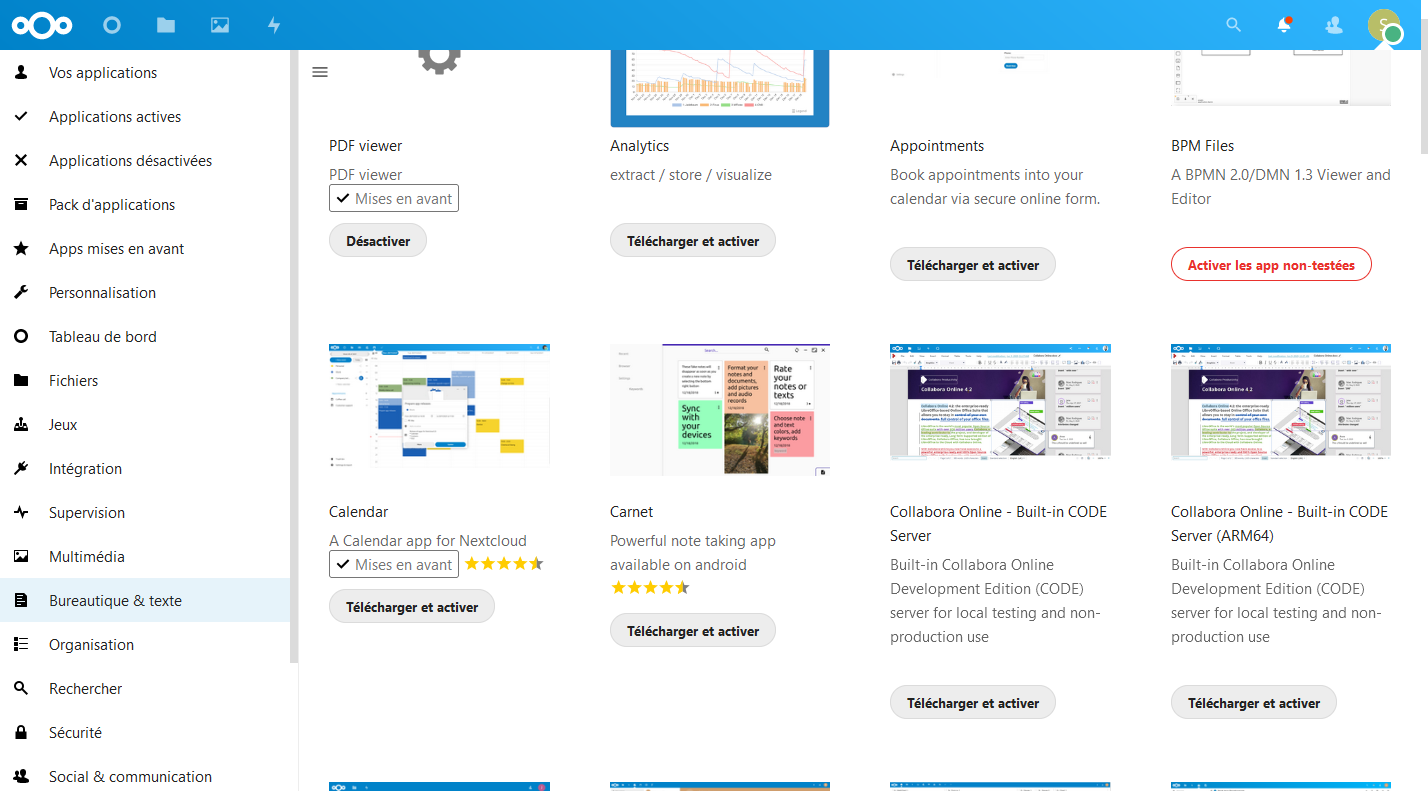Open the Collabora CODE Server (ARM64) thumbnail

pyautogui.click(x=1281, y=402)
